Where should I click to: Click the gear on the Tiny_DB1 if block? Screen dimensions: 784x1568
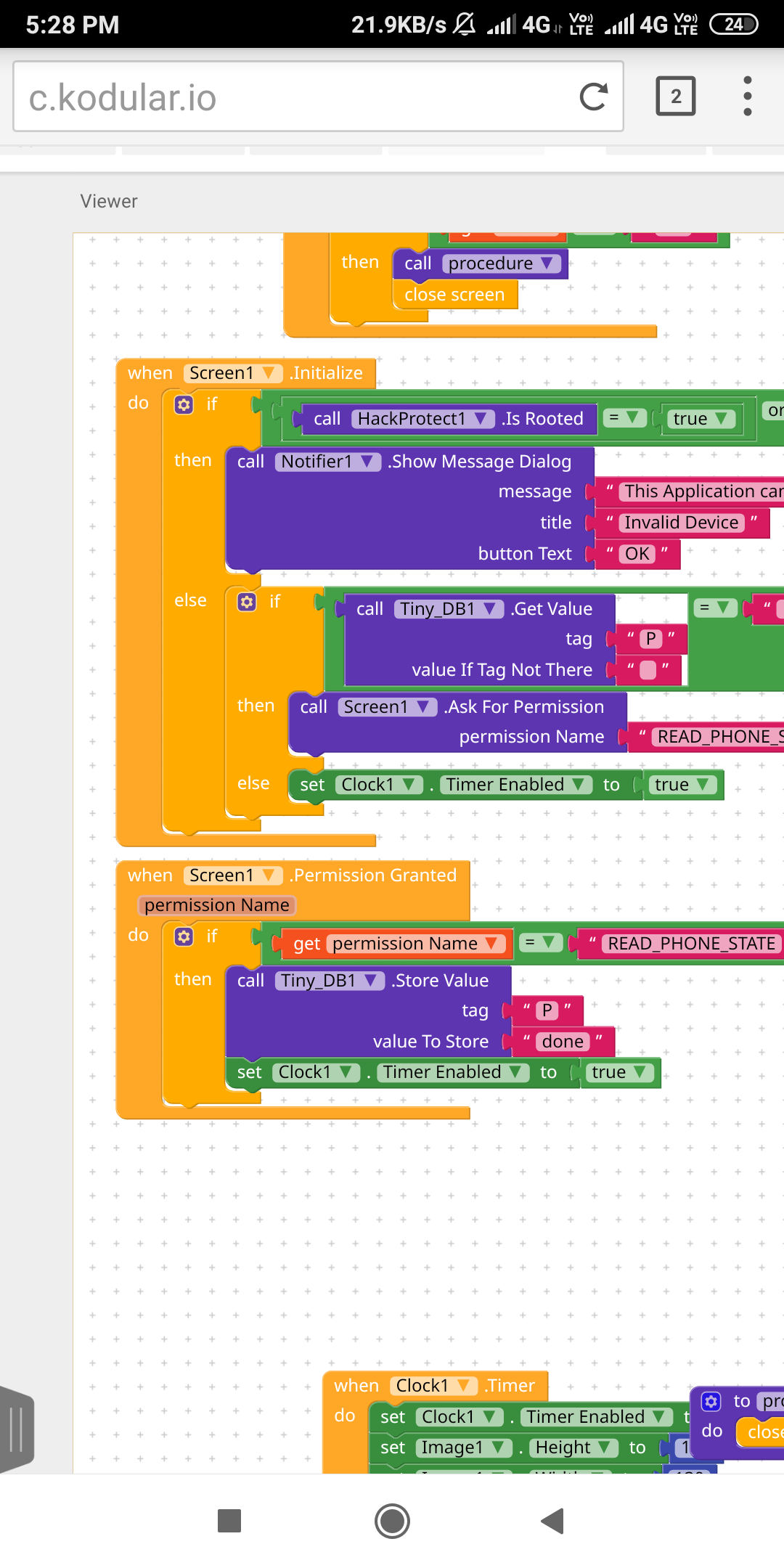pos(247,602)
